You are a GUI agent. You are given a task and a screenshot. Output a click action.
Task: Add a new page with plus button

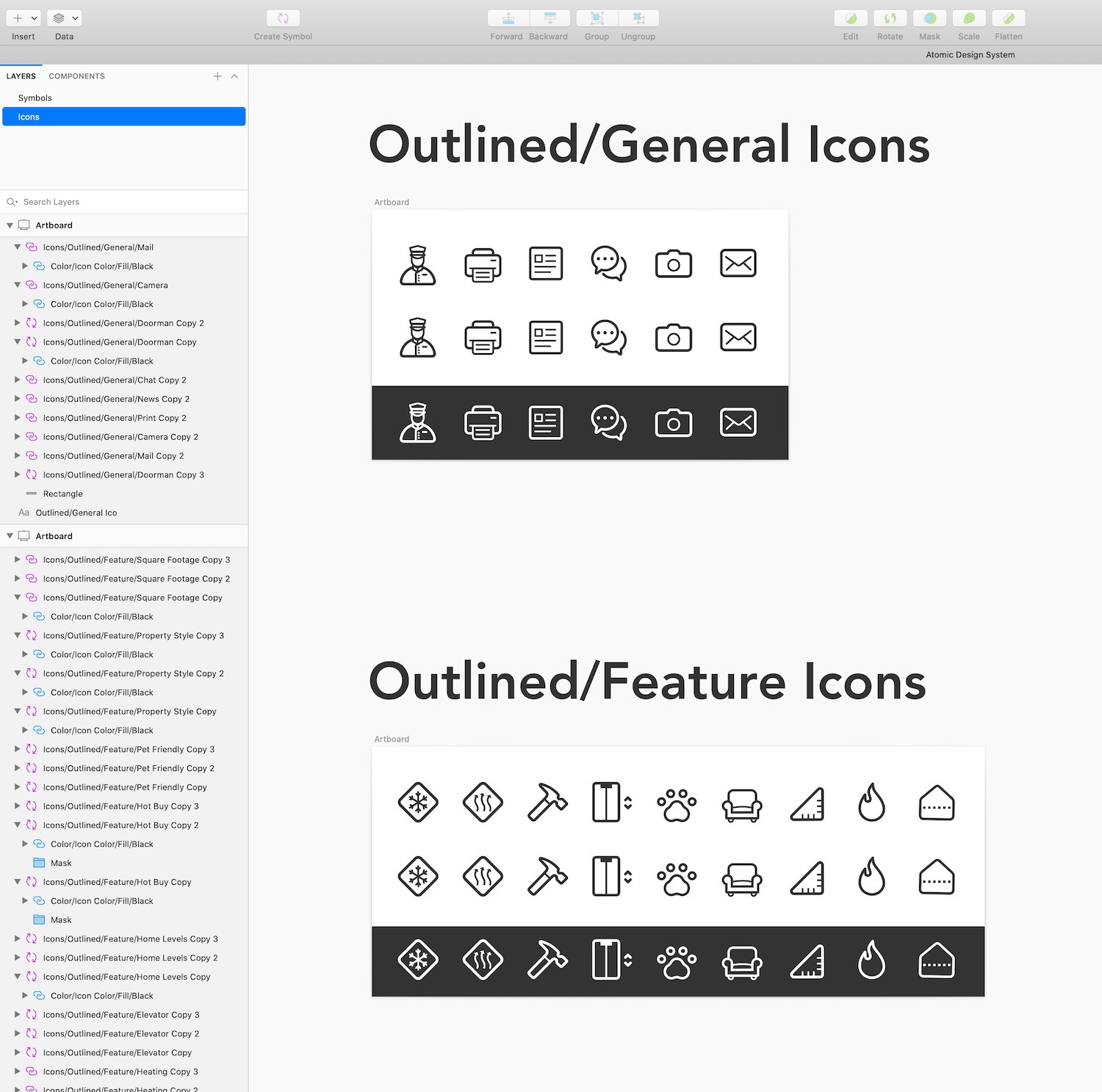pos(217,76)
